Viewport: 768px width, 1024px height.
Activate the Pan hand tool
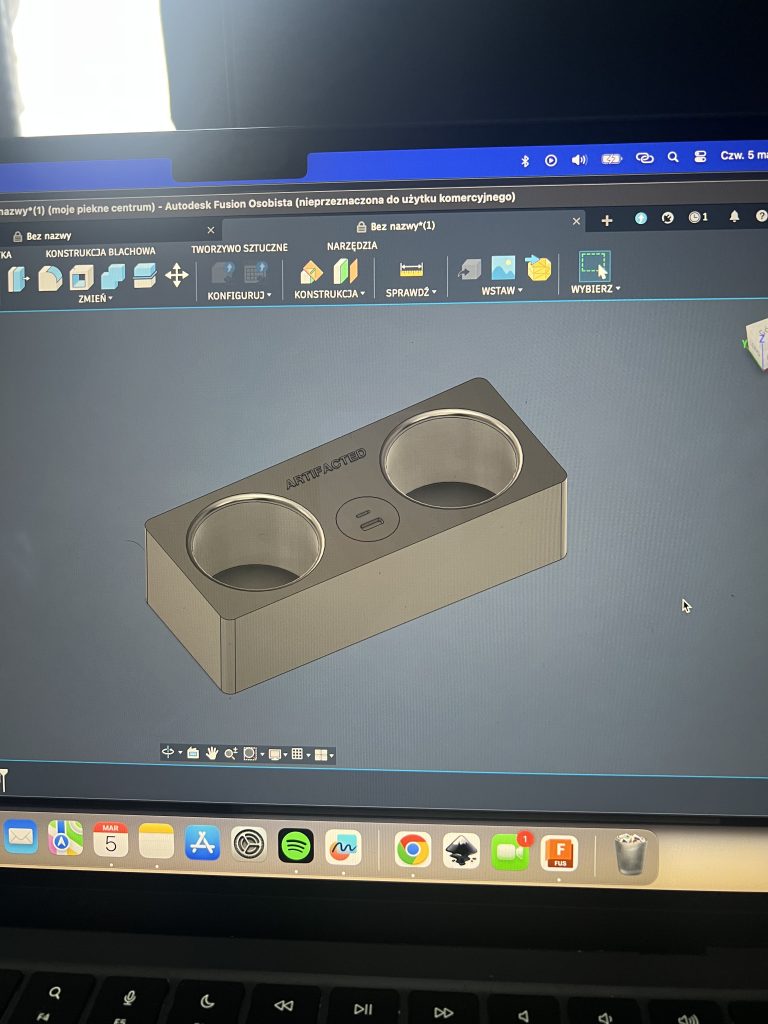(x=212, y=753)
